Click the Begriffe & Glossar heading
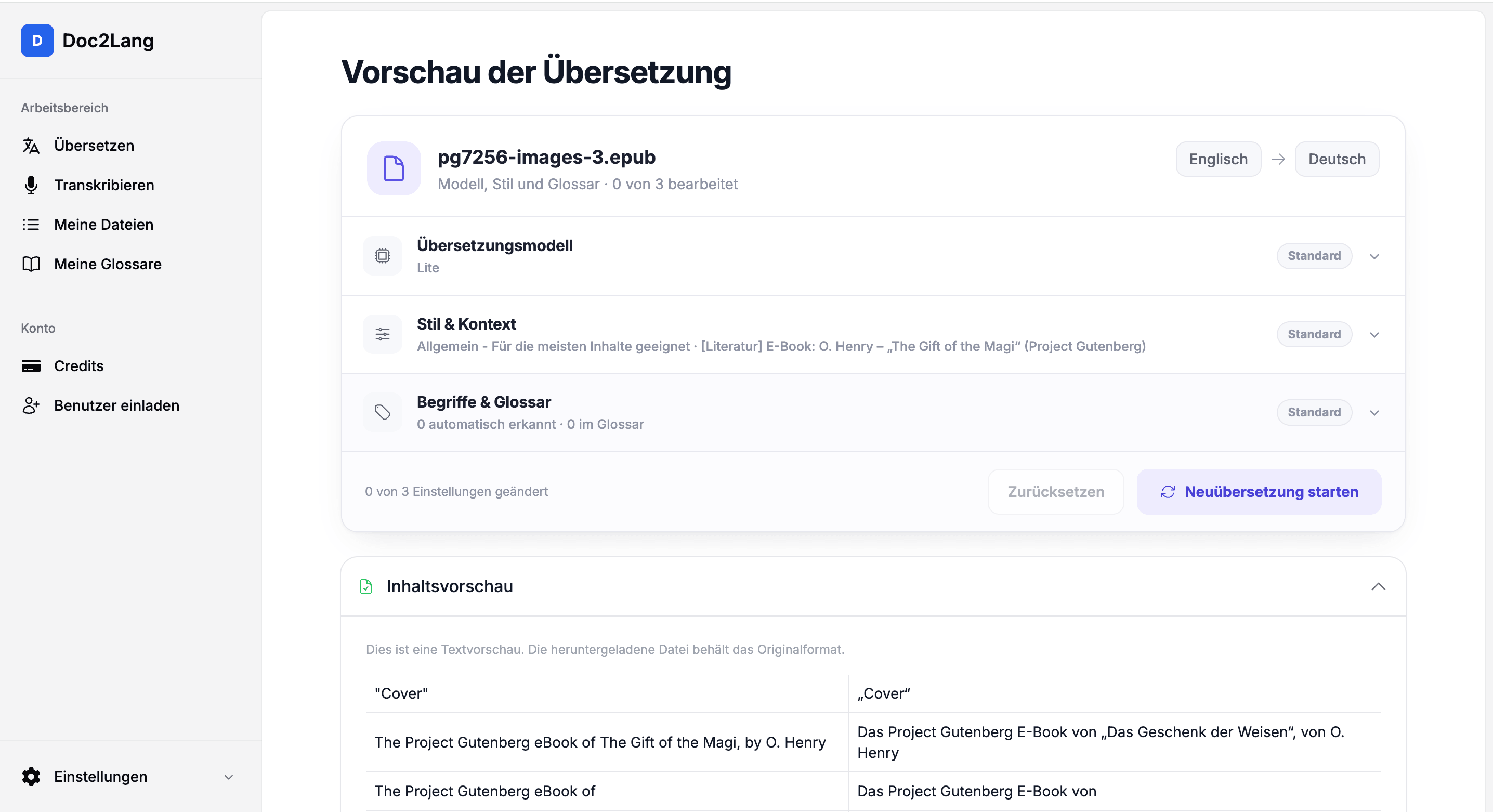The height and width of the screenshot is (812, 1493). point(483,402)
